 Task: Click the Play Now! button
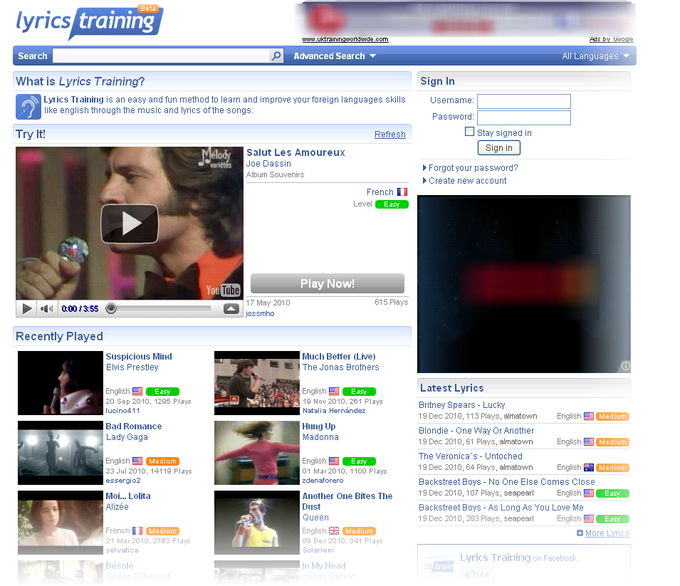tap(327, 283)
